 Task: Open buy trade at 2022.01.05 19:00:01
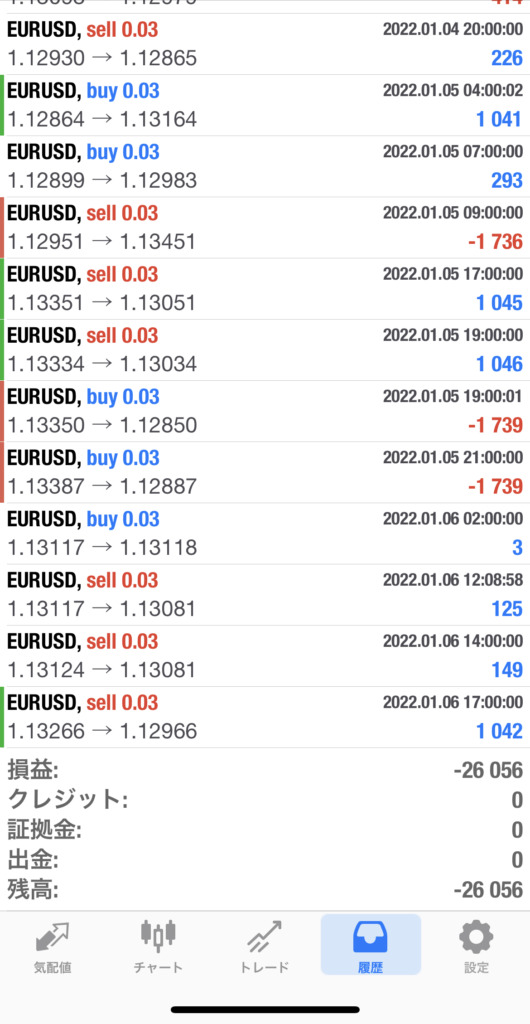coord(265,411)
